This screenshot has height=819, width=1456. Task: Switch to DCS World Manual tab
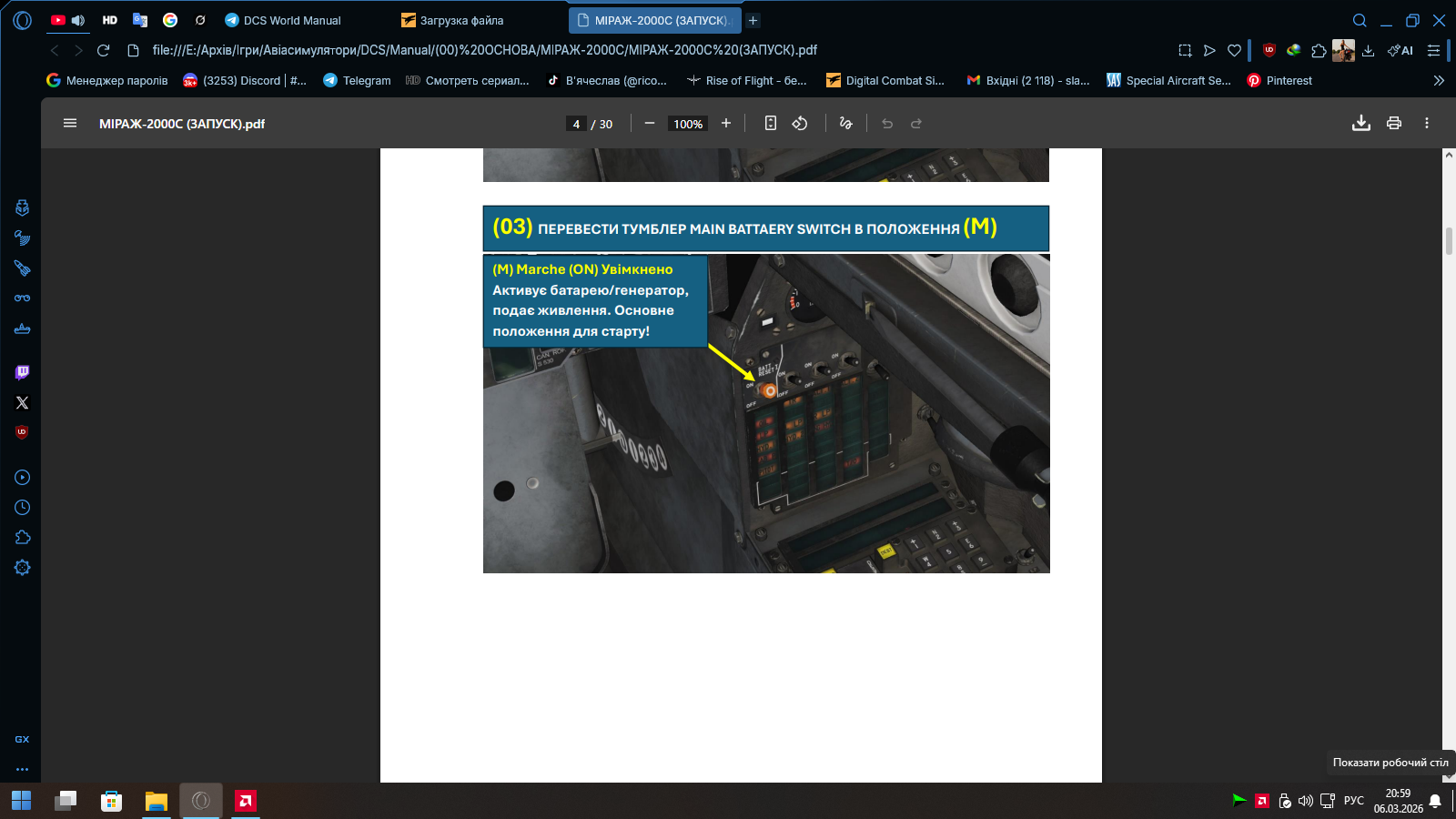tap(291, 20)
